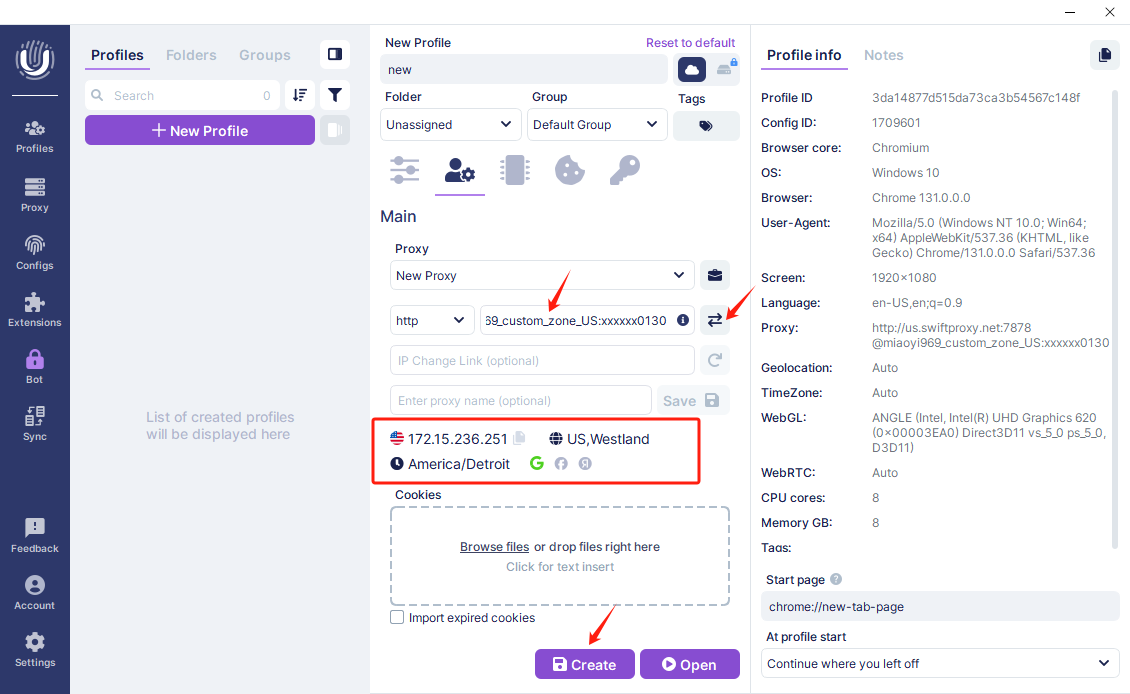Open the Default Group dropdown
Viewport: 1130px width, 694px height.
click(597, 125)
